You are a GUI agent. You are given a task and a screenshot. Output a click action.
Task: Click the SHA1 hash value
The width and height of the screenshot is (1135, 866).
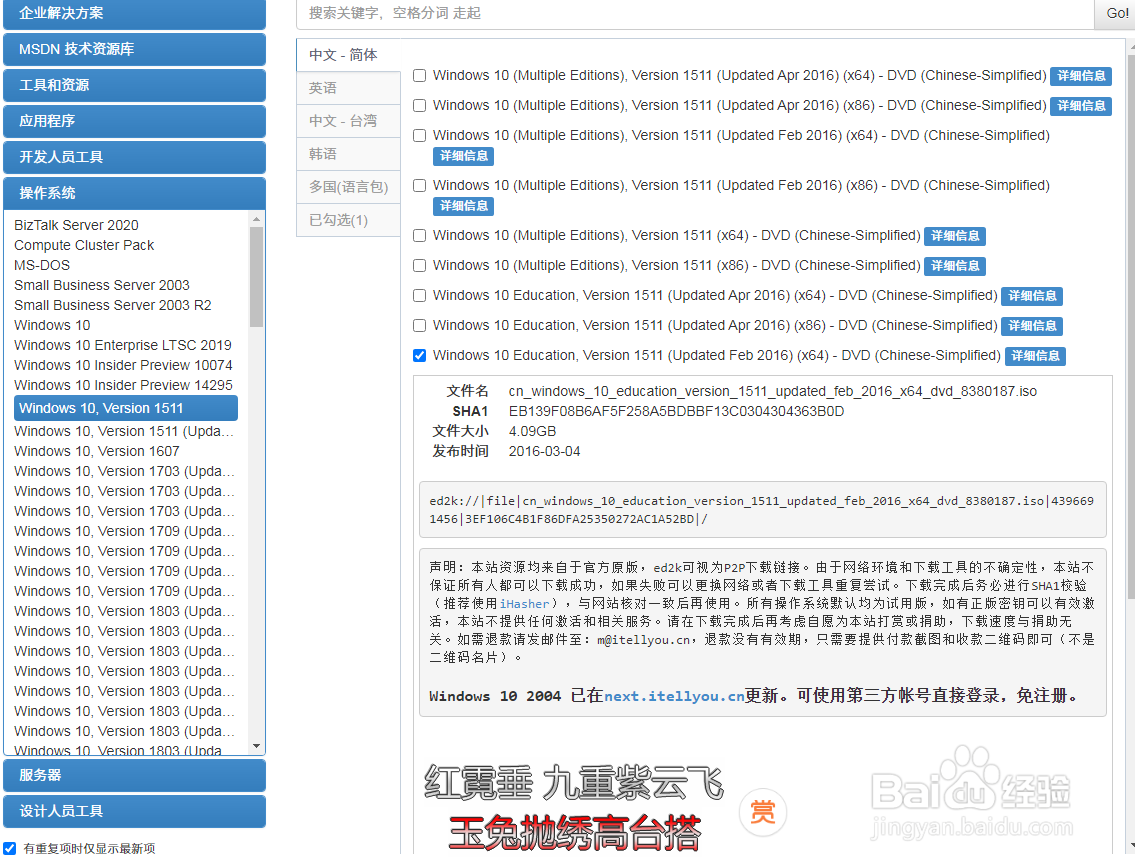pyautogui.click(x=676, y=412)
